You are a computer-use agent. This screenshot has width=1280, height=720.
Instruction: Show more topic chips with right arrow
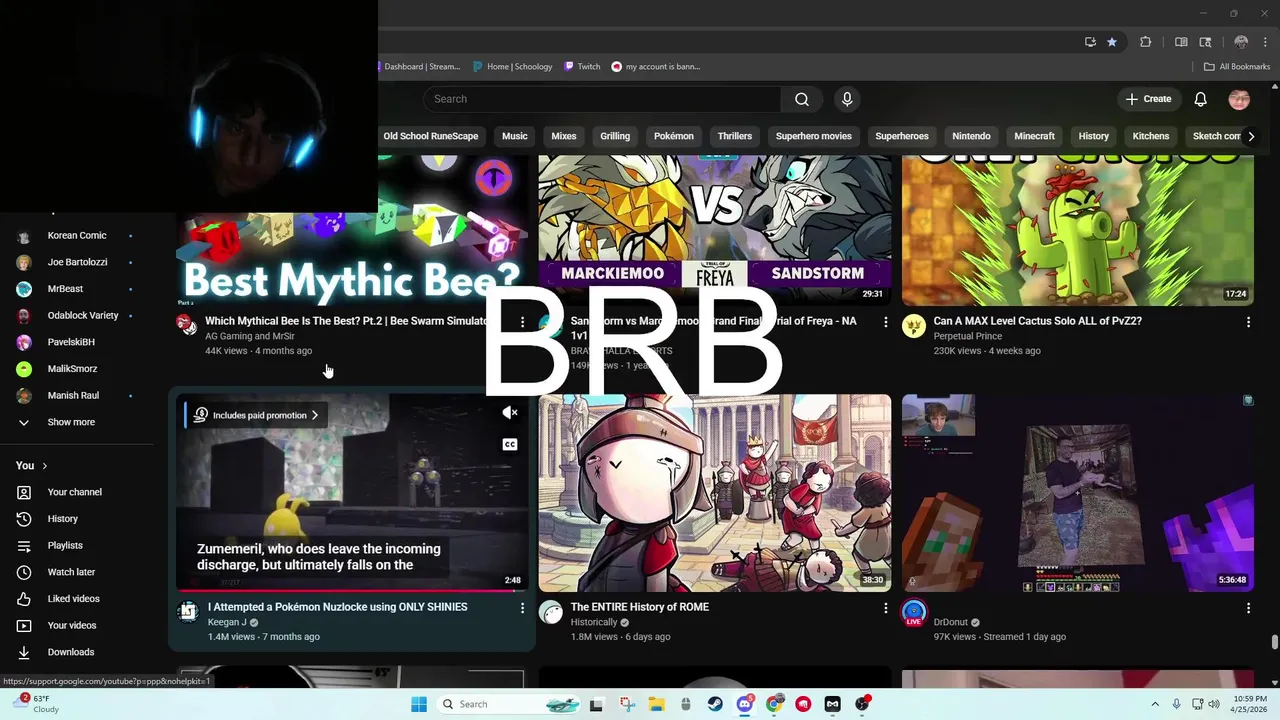click(1250, 136)
